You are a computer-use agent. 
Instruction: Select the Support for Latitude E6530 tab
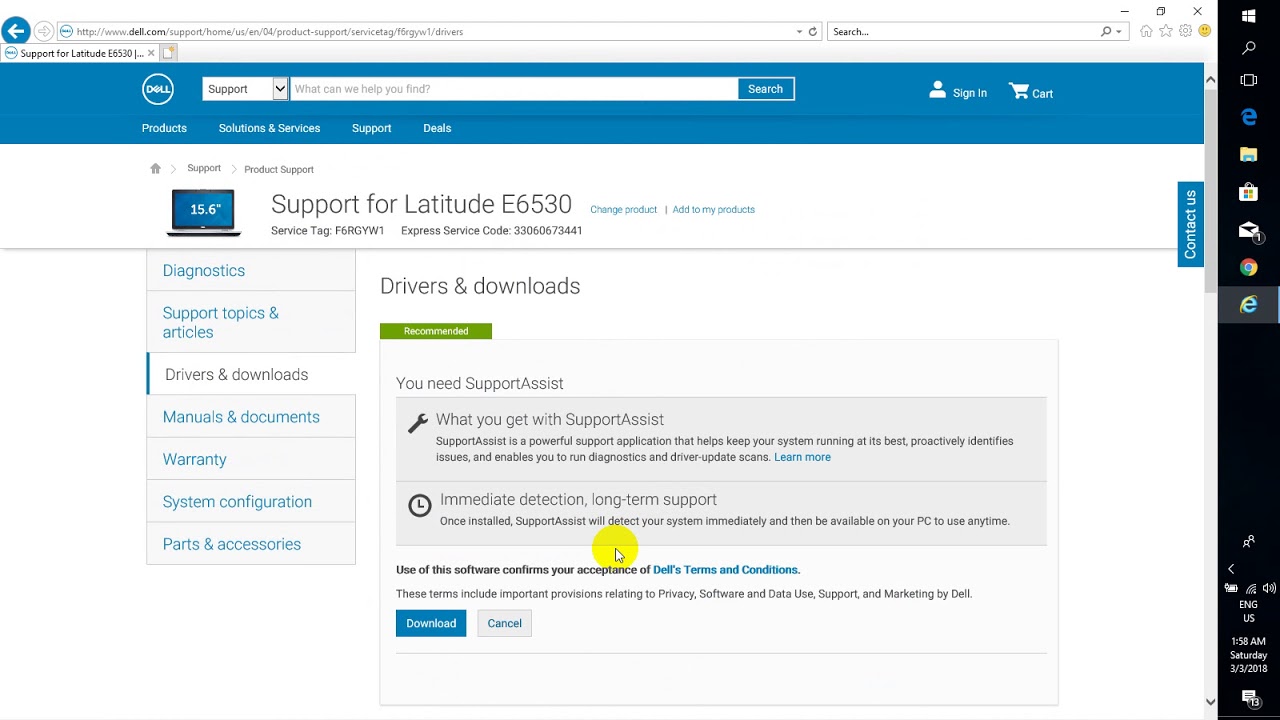80,53
